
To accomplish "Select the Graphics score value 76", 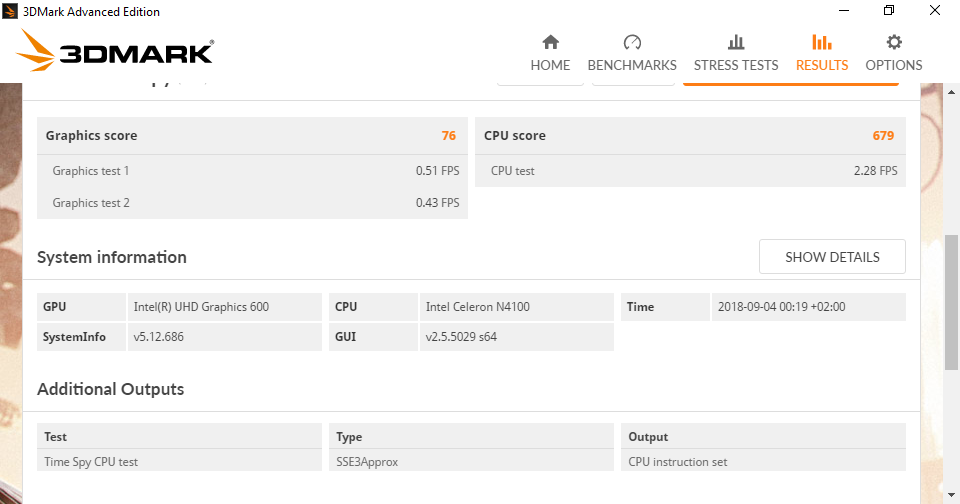I will (449, 135).
